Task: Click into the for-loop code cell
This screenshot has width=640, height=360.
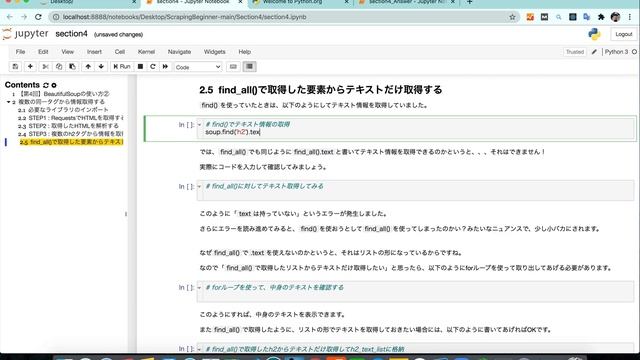Action: [x=416, y=291]
